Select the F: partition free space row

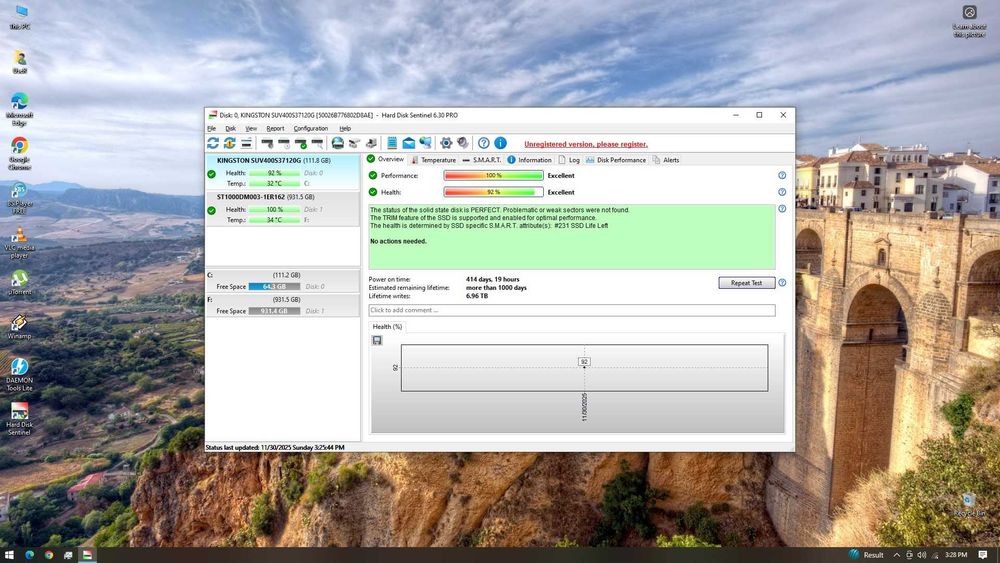283,305
